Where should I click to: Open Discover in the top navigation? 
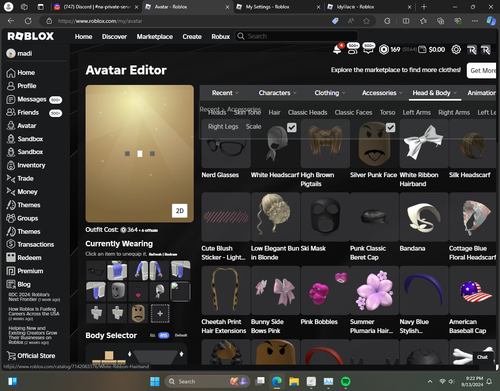click(x=114, y=37)
